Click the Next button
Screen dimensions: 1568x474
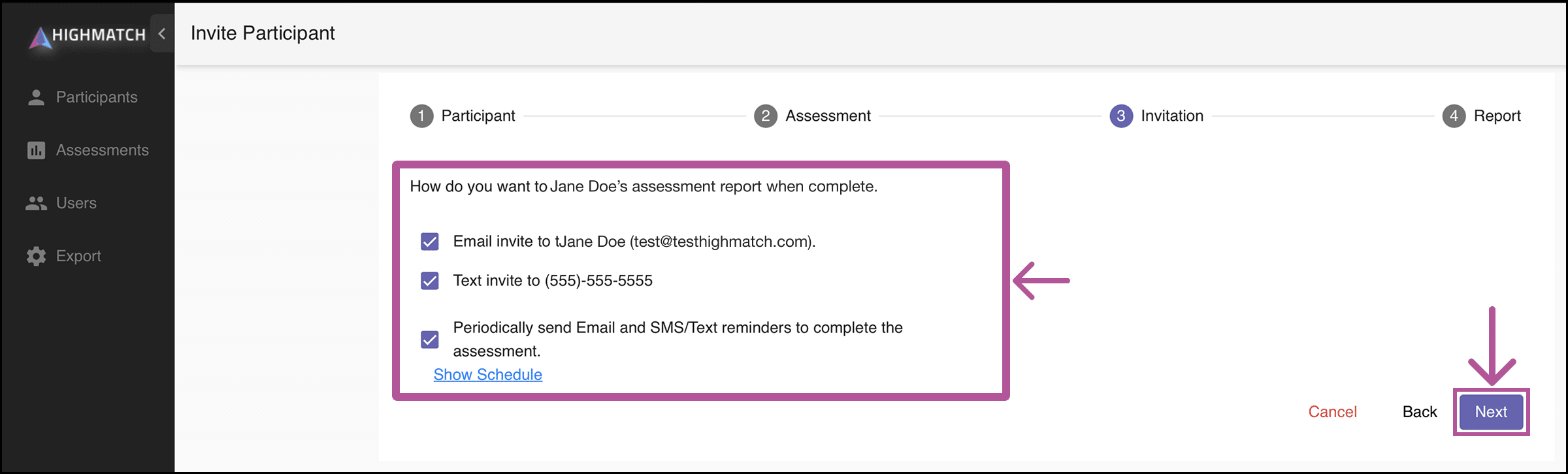[1492, 412]
